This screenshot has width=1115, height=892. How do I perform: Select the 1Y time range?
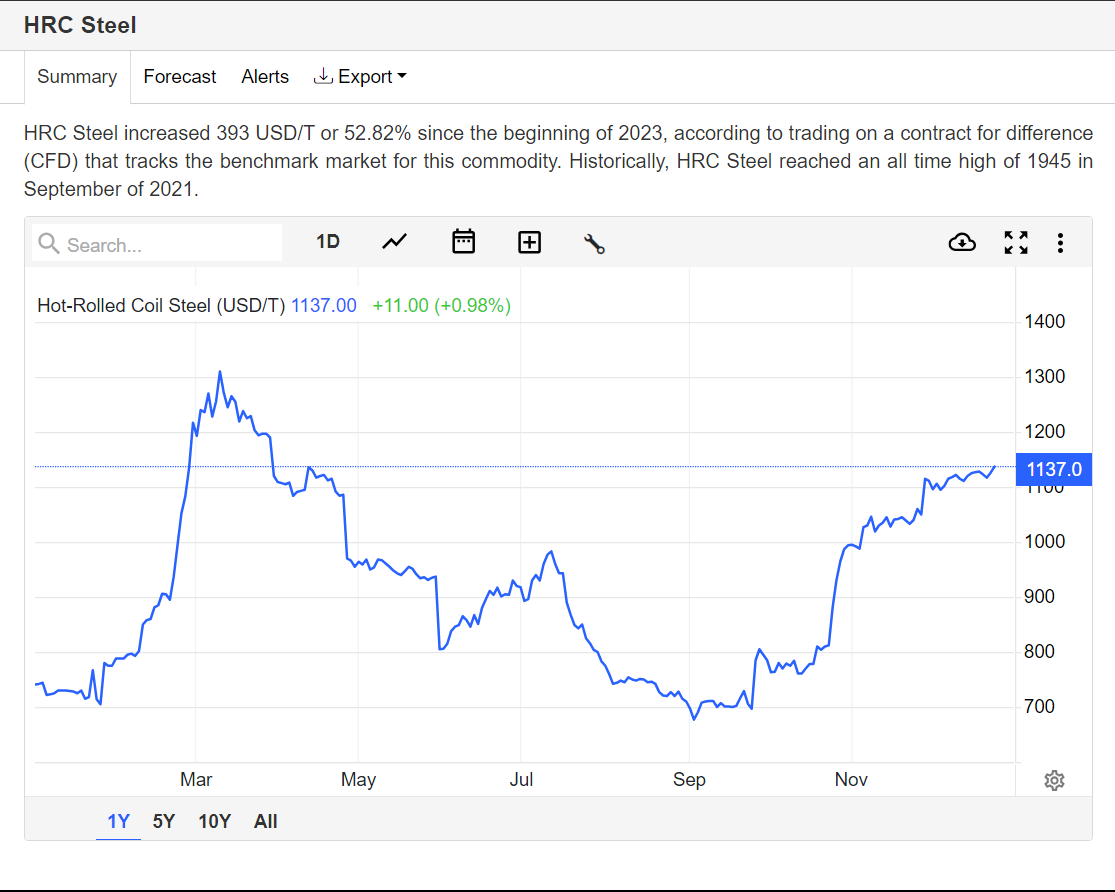(118, 822)
